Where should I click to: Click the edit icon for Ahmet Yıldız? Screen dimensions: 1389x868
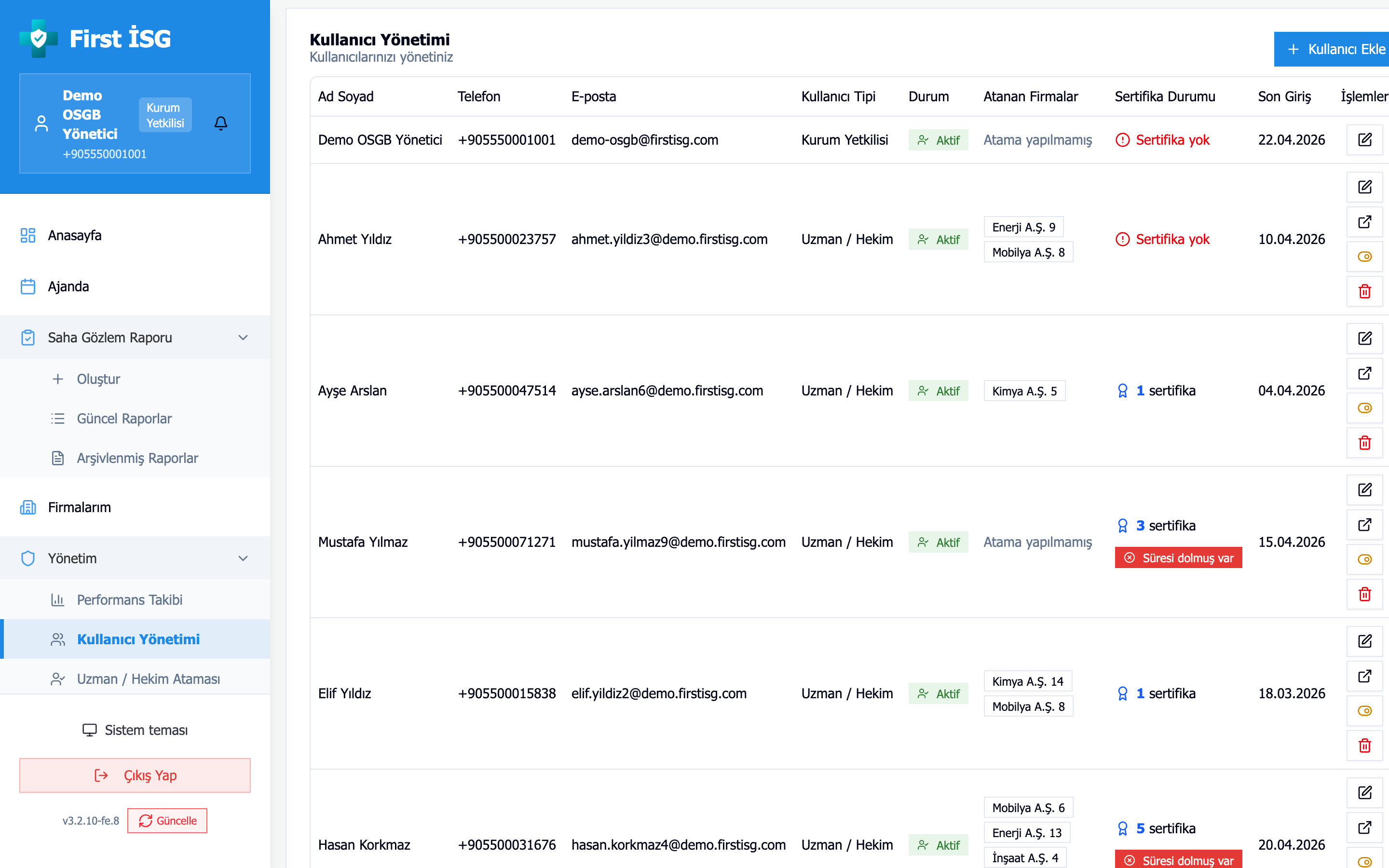pos(1364,187)
